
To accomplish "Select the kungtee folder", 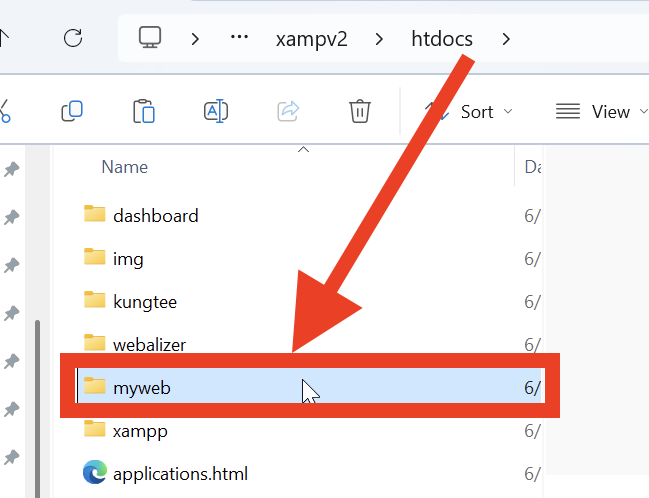I will tap(145, 300).
